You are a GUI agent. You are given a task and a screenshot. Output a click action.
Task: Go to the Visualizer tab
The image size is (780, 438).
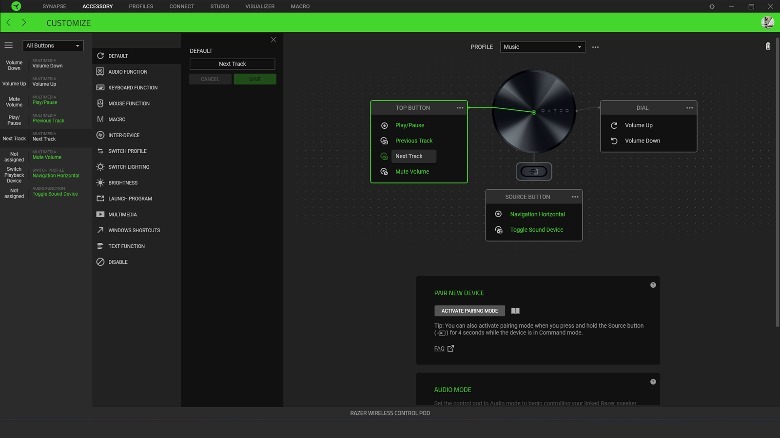coord(258,6)
